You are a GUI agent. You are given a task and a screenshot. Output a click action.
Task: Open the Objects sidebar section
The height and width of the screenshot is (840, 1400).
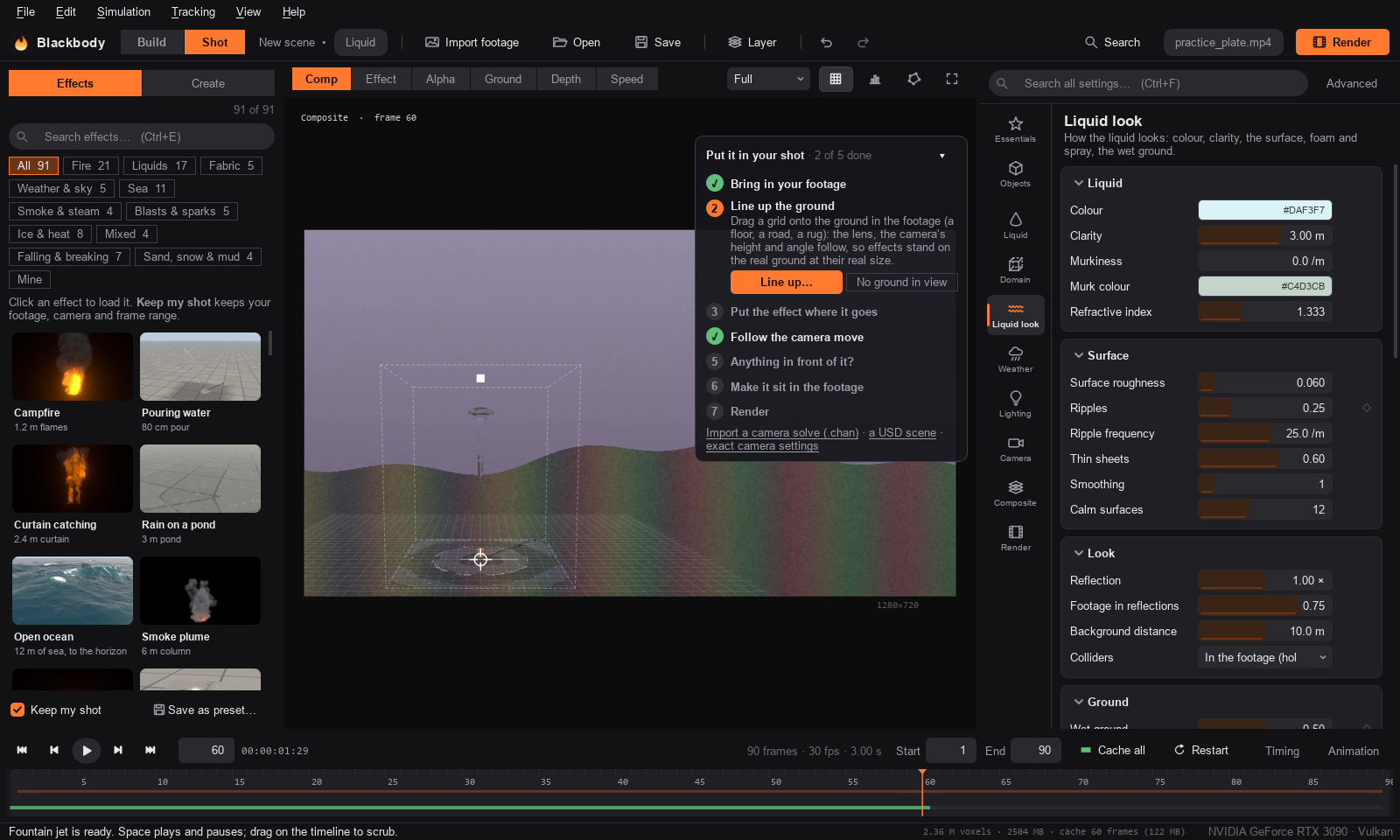pos(1015,174)
